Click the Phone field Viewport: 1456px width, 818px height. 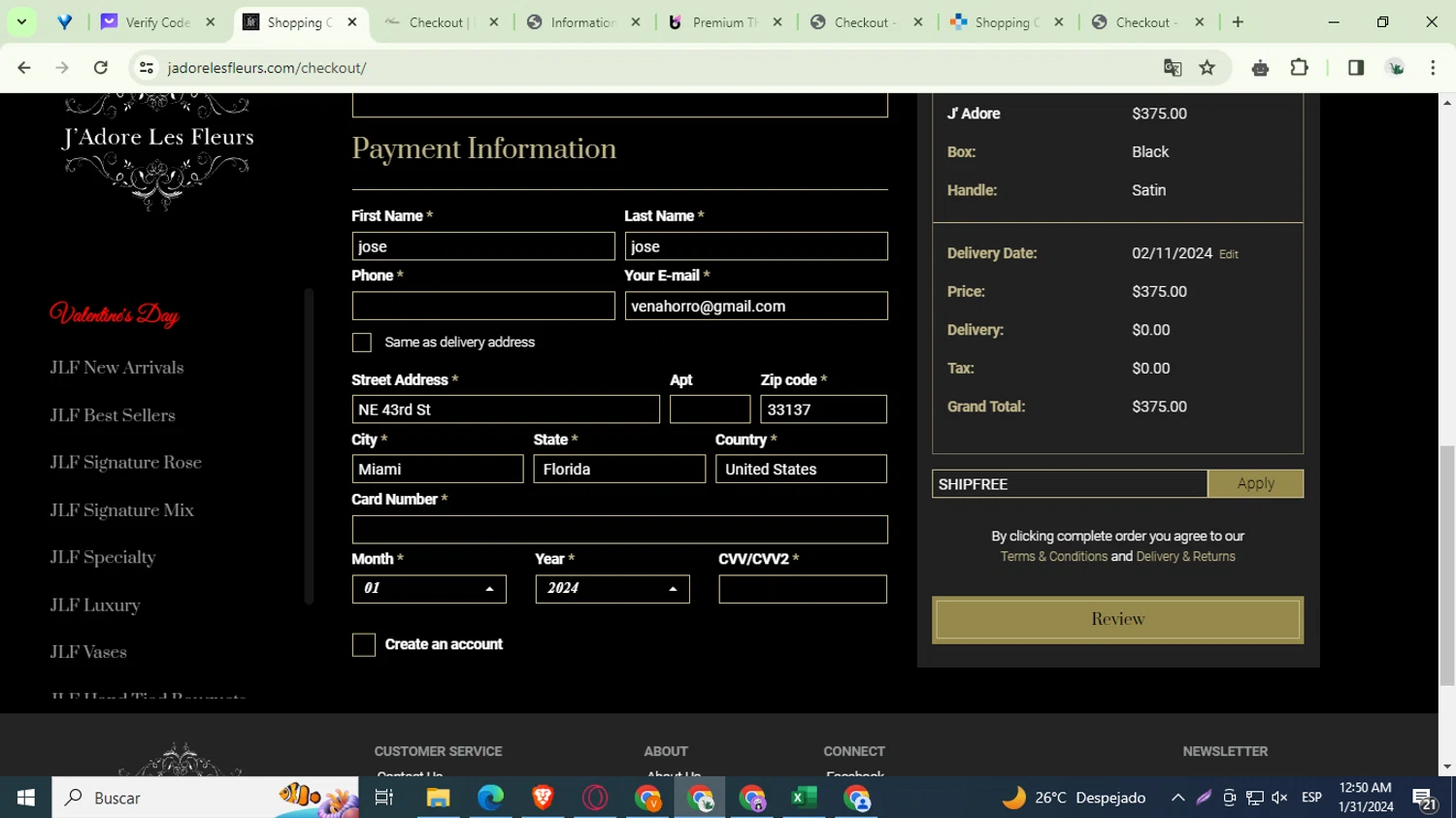483,306
